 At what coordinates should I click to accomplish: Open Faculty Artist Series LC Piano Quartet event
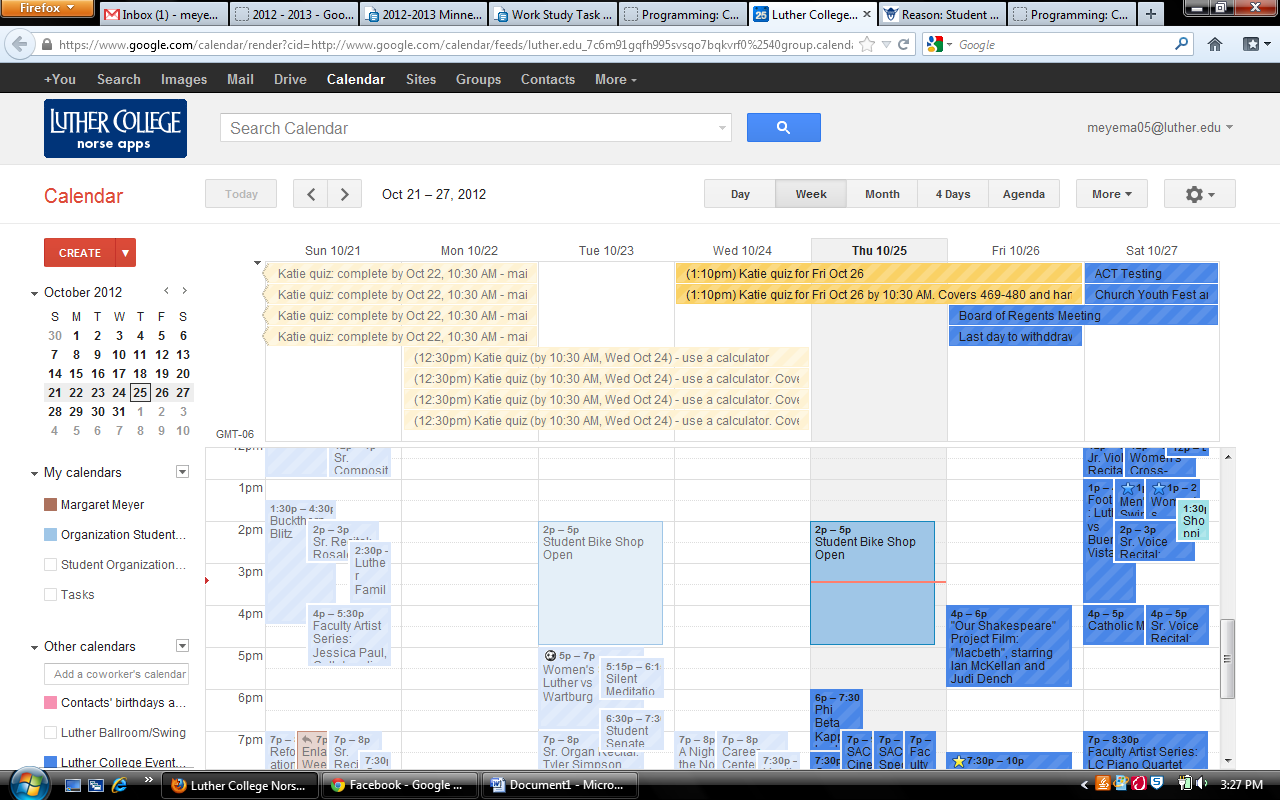1146,751
